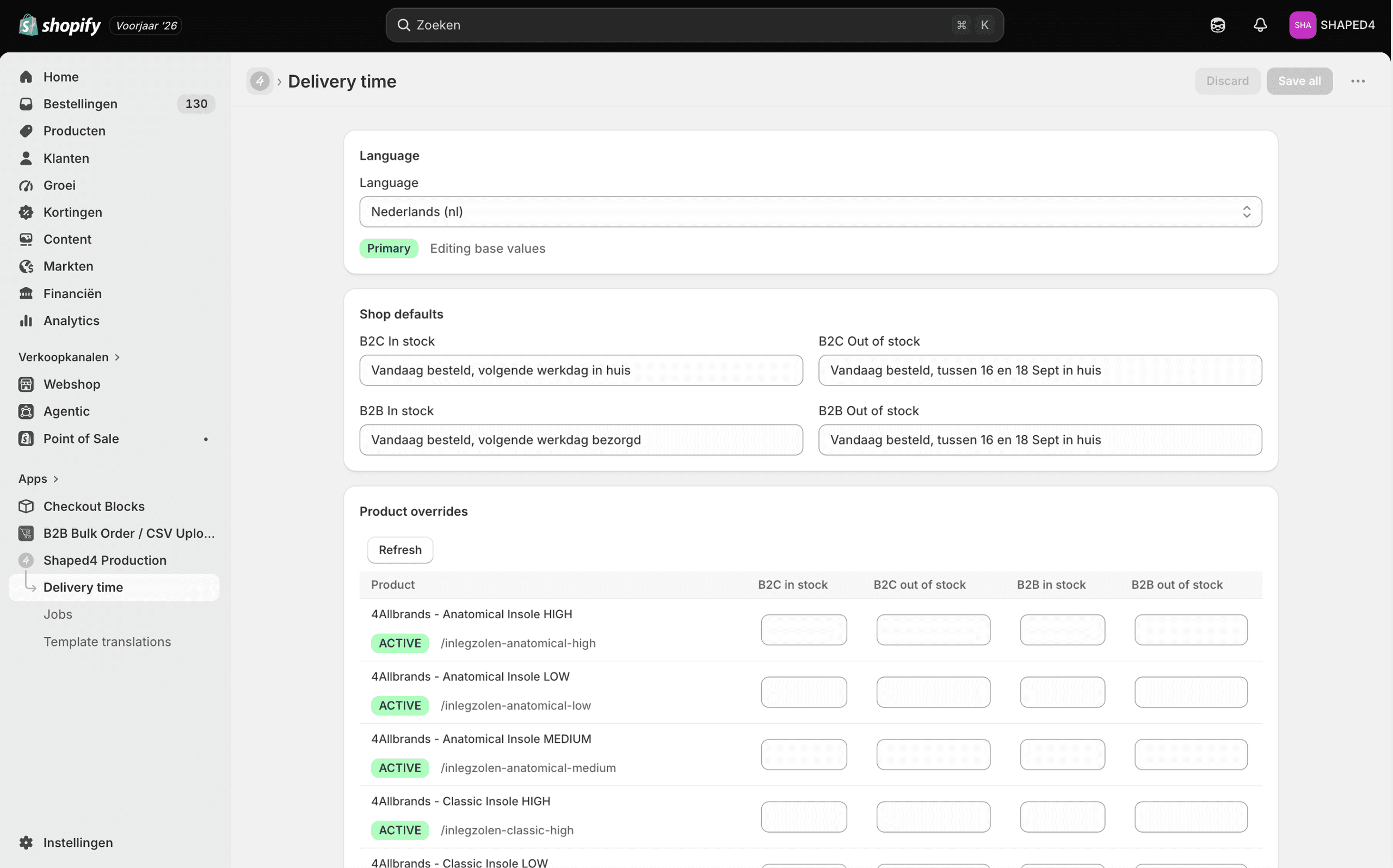
Task: Open the notifications bell
Action: [1260, 25]
